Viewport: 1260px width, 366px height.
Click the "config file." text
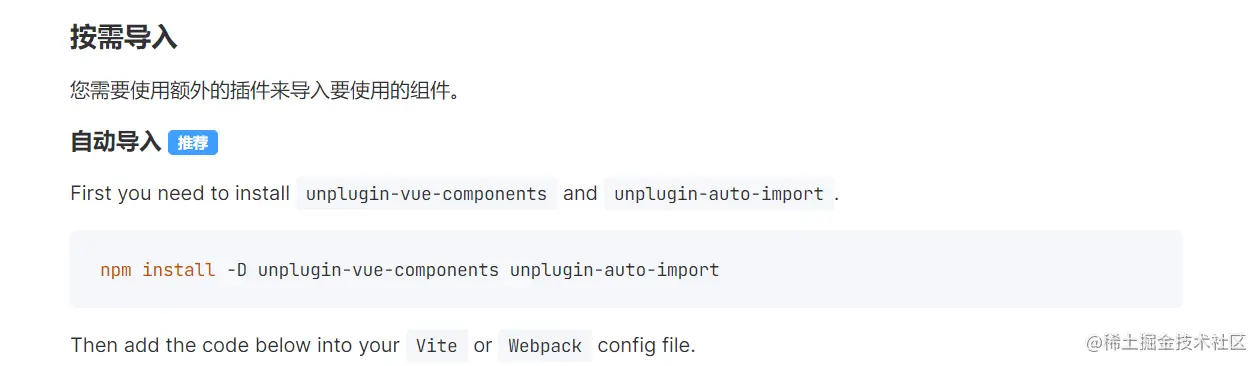click(646, 346)
